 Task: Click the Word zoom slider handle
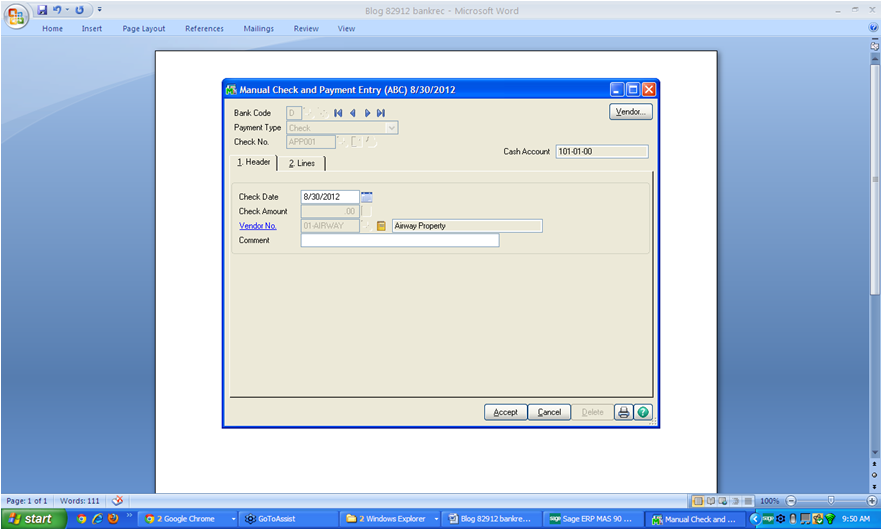click(830, 500)
